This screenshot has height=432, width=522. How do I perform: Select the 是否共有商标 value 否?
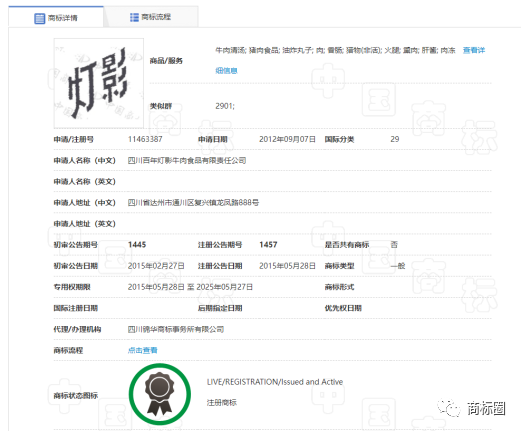(394, 245)
